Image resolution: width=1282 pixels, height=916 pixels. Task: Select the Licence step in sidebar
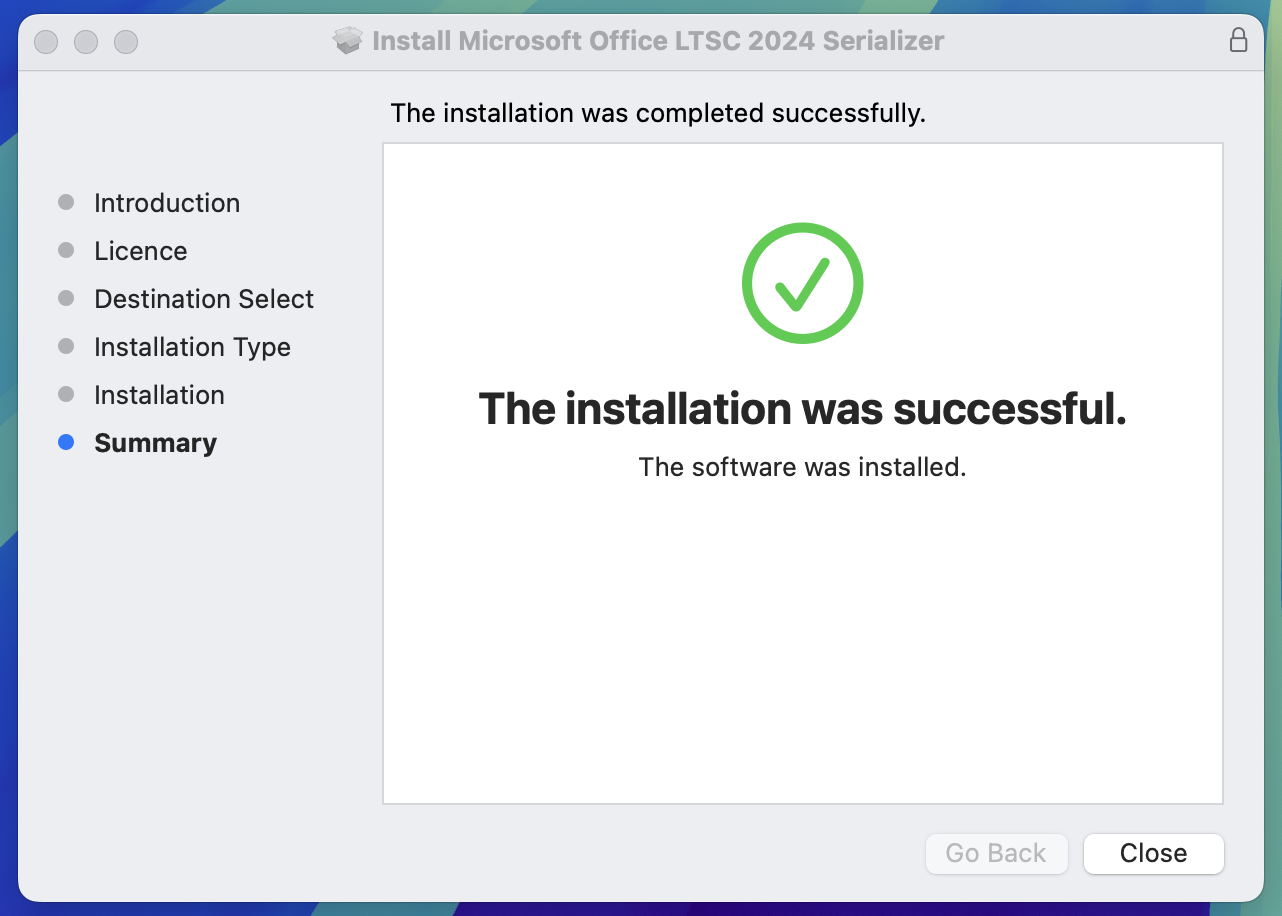141,251
